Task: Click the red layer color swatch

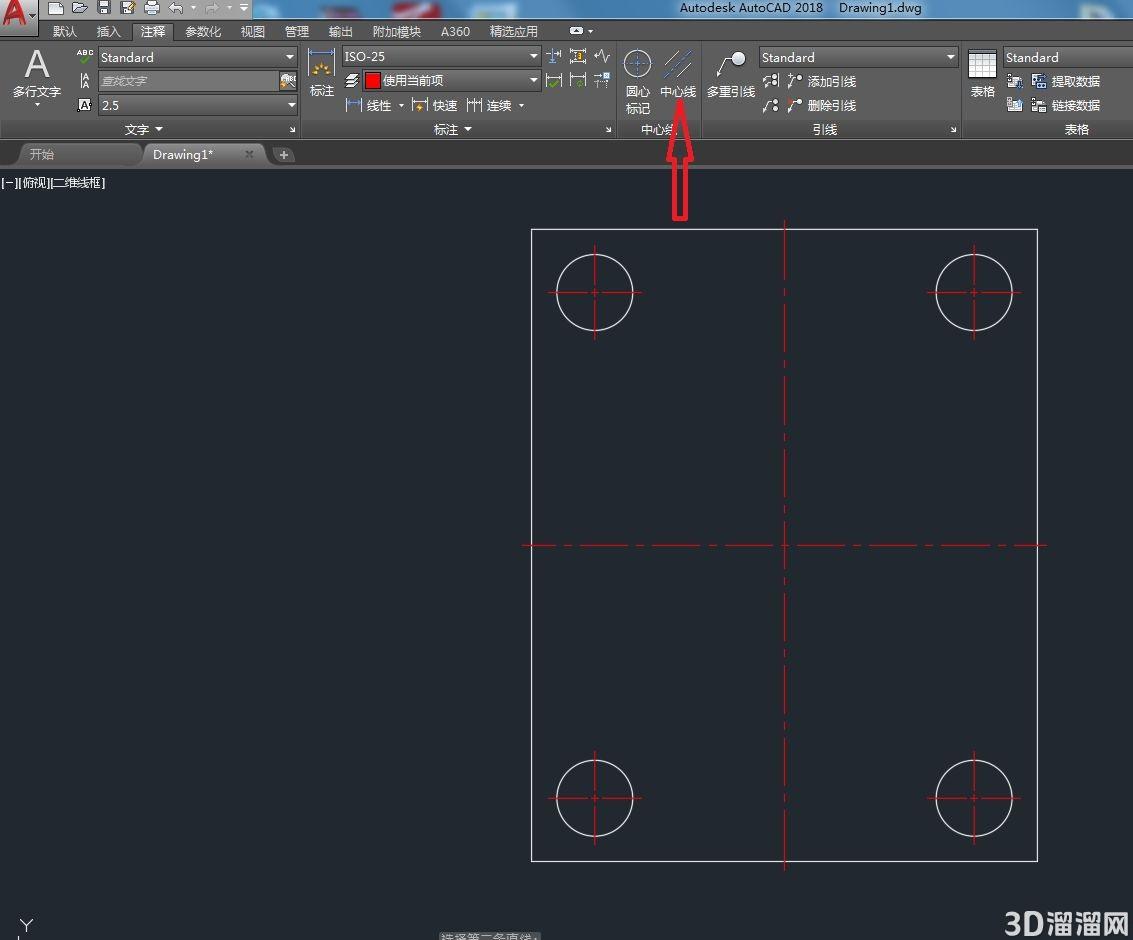Action: 373,80
